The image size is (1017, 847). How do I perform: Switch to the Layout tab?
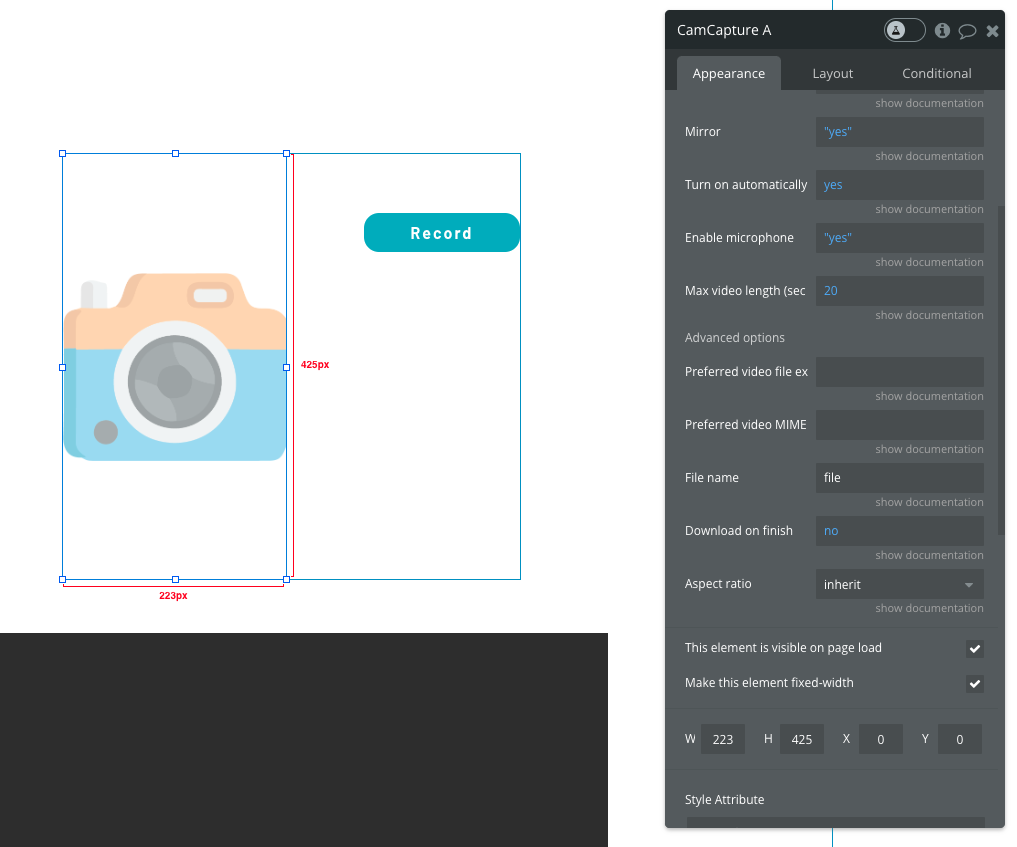pos(833,73)
